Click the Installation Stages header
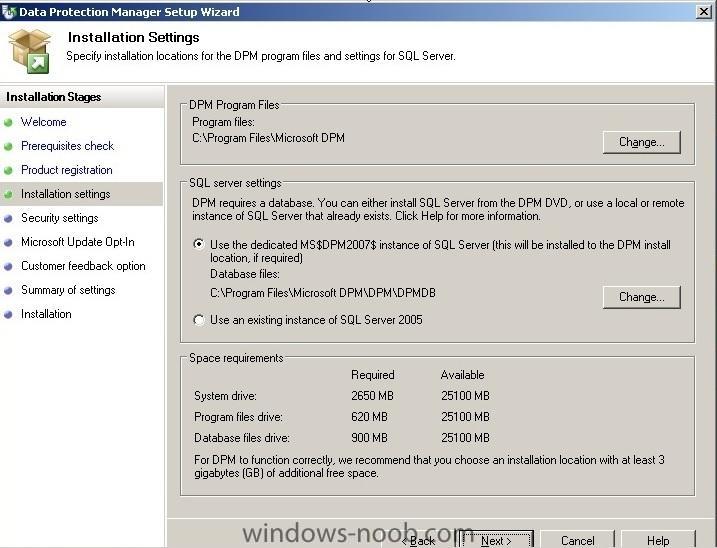The height and width of the screenshot is (548, 717). [x=54, y=97]
